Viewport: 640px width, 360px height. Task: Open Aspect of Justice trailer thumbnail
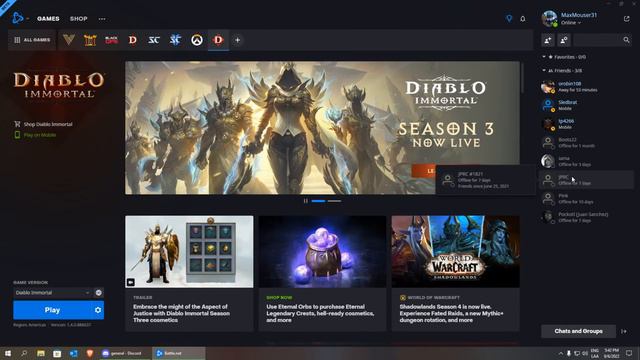tap(189, 251)
